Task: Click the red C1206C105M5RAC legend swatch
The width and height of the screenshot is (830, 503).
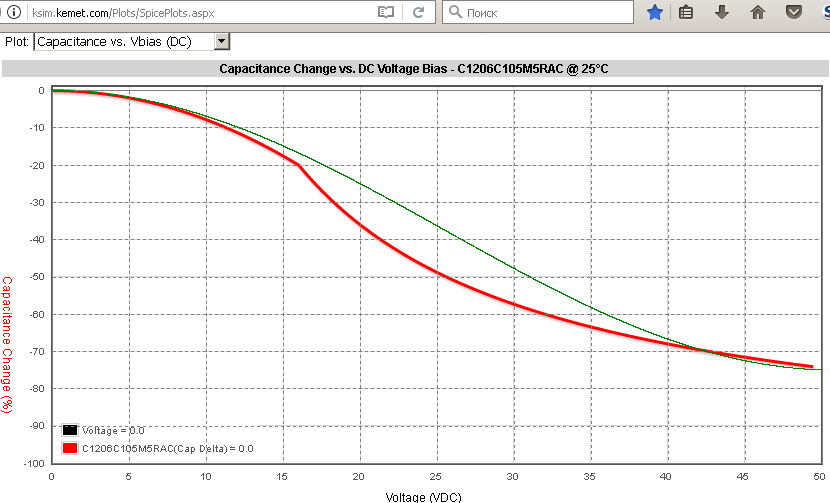Action: point(70,449)
